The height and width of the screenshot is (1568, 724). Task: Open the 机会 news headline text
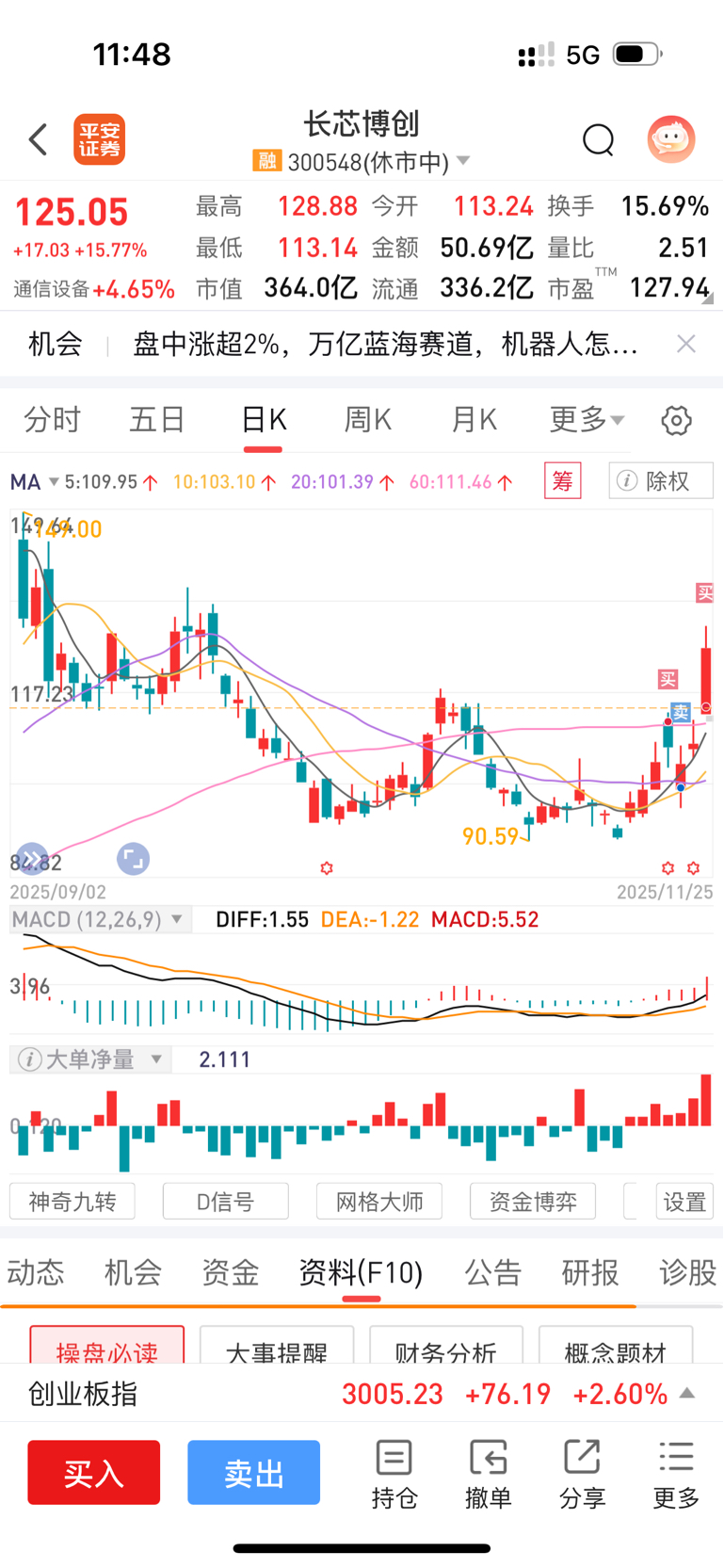tap(385, 345)
